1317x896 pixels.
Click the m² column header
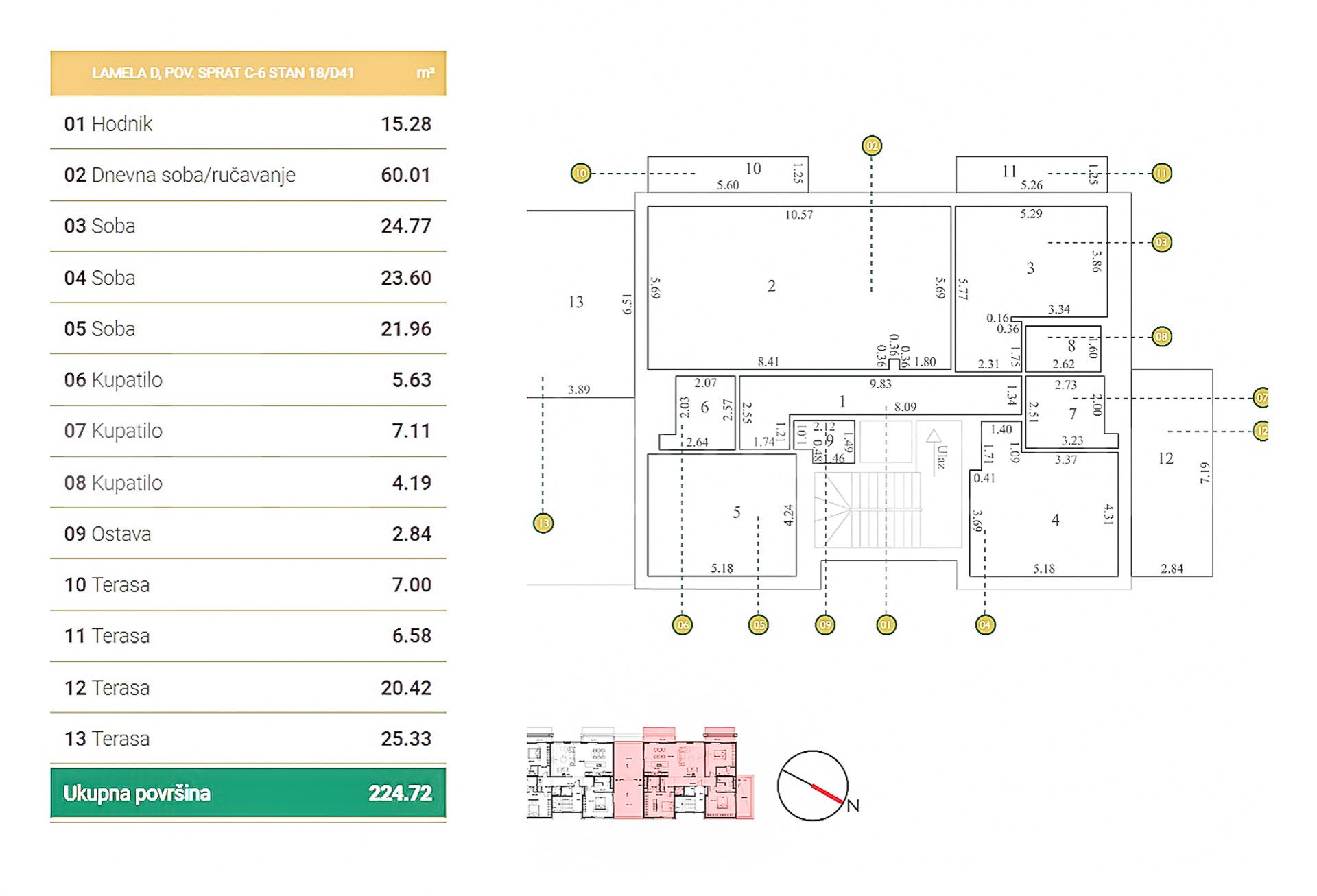(425, 73)
